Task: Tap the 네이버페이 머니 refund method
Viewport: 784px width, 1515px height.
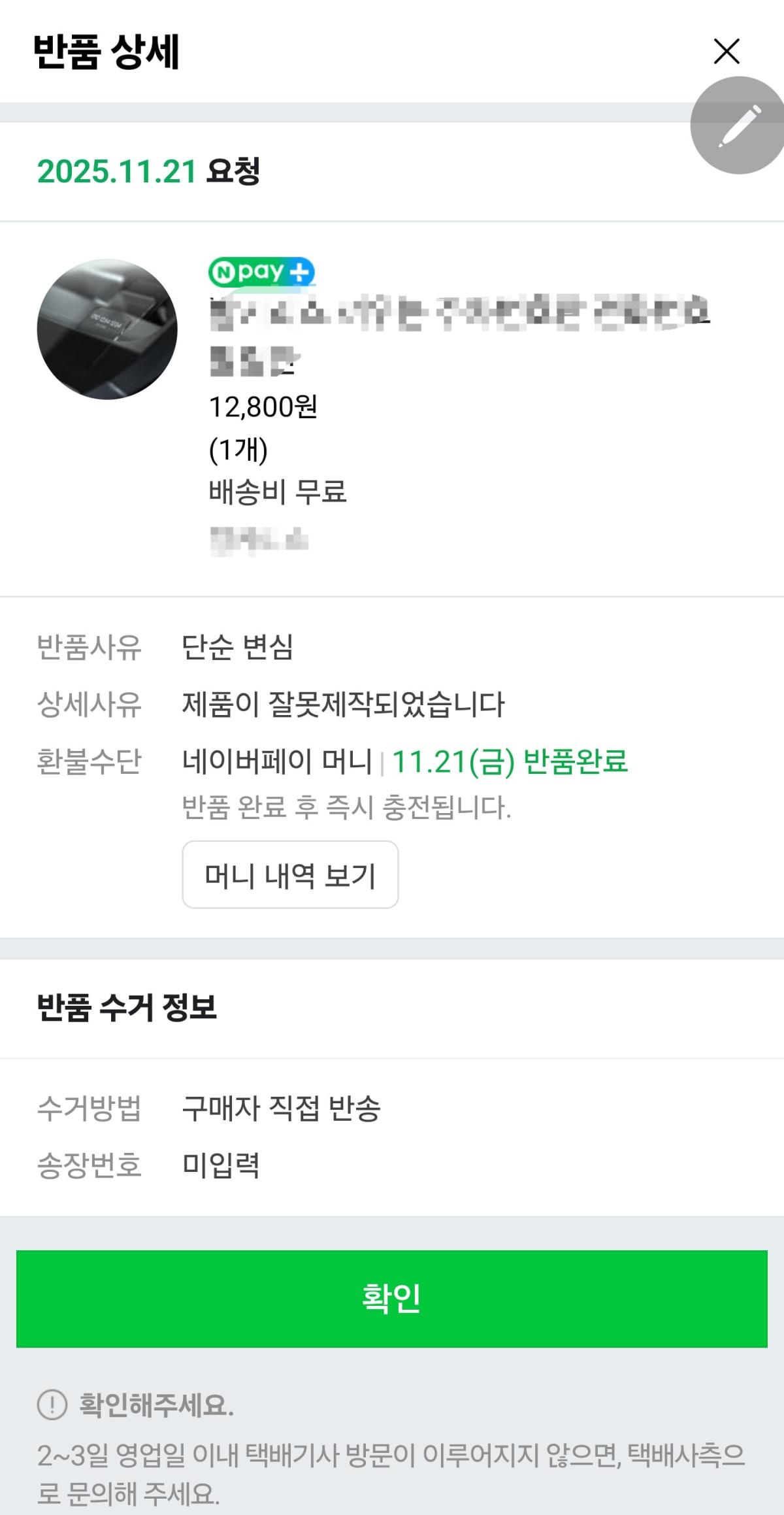Action: (277, 761)
